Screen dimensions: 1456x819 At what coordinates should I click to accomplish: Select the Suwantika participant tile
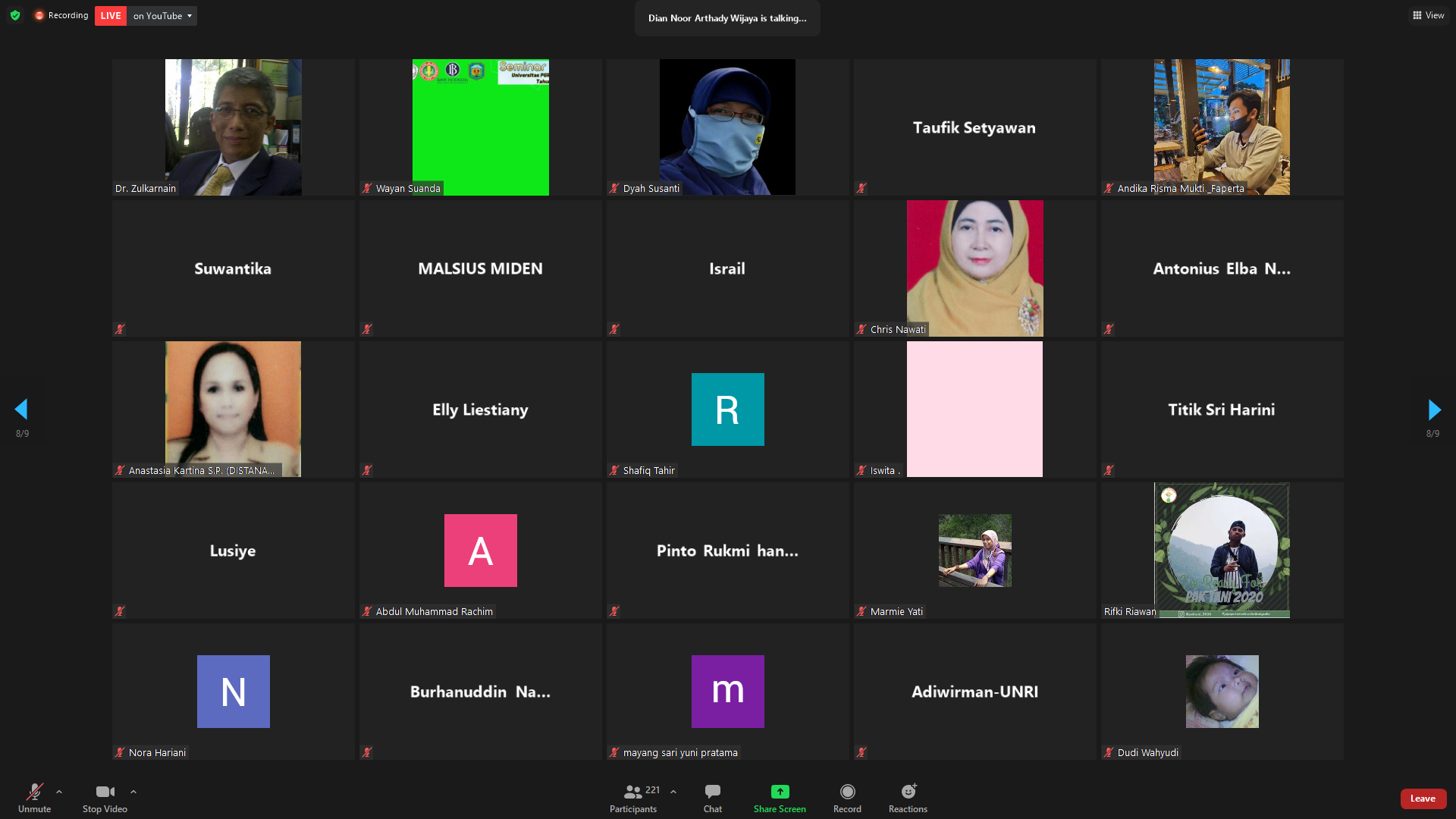click(234, 268)
